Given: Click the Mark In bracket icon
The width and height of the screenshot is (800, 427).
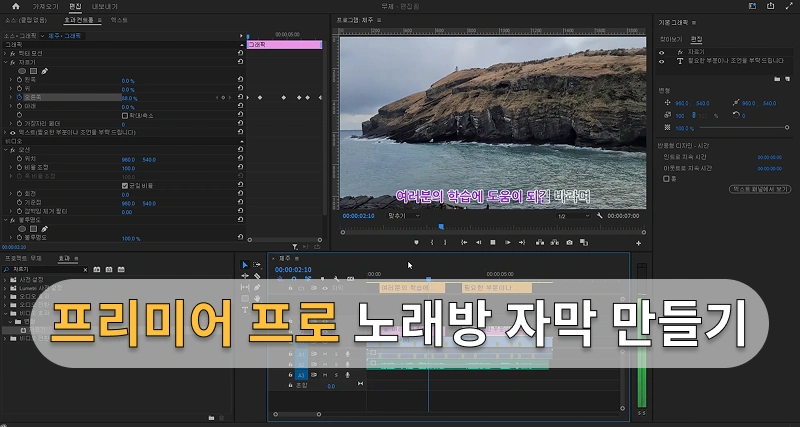Looking at the screenshot, I should pyautogui.click(x=432, y=242).
